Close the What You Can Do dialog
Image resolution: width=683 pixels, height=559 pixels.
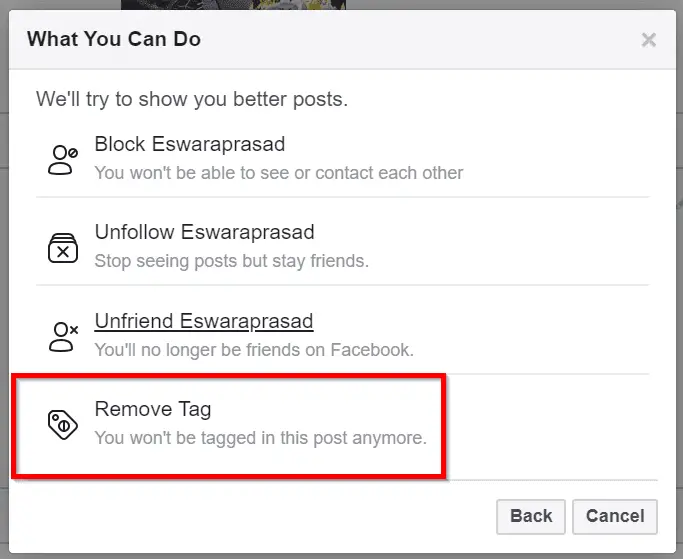[649, 40]
